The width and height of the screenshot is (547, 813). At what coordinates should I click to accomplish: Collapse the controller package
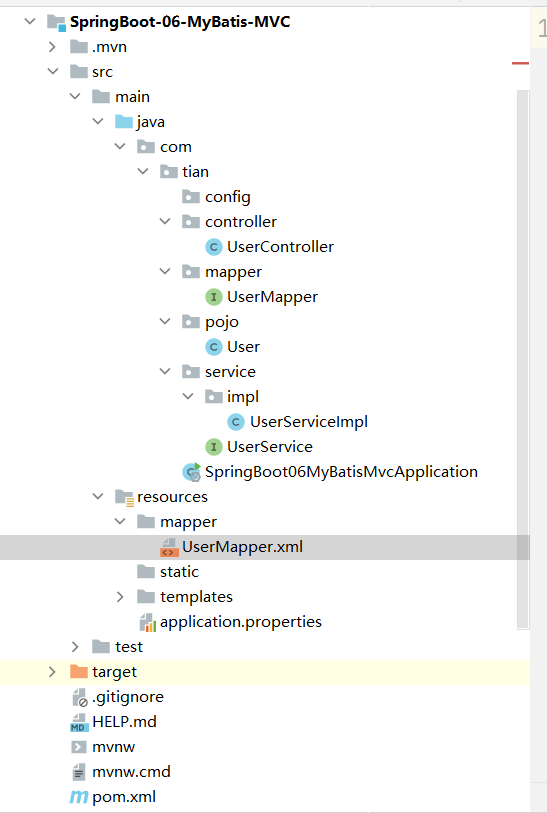point(165,221)
